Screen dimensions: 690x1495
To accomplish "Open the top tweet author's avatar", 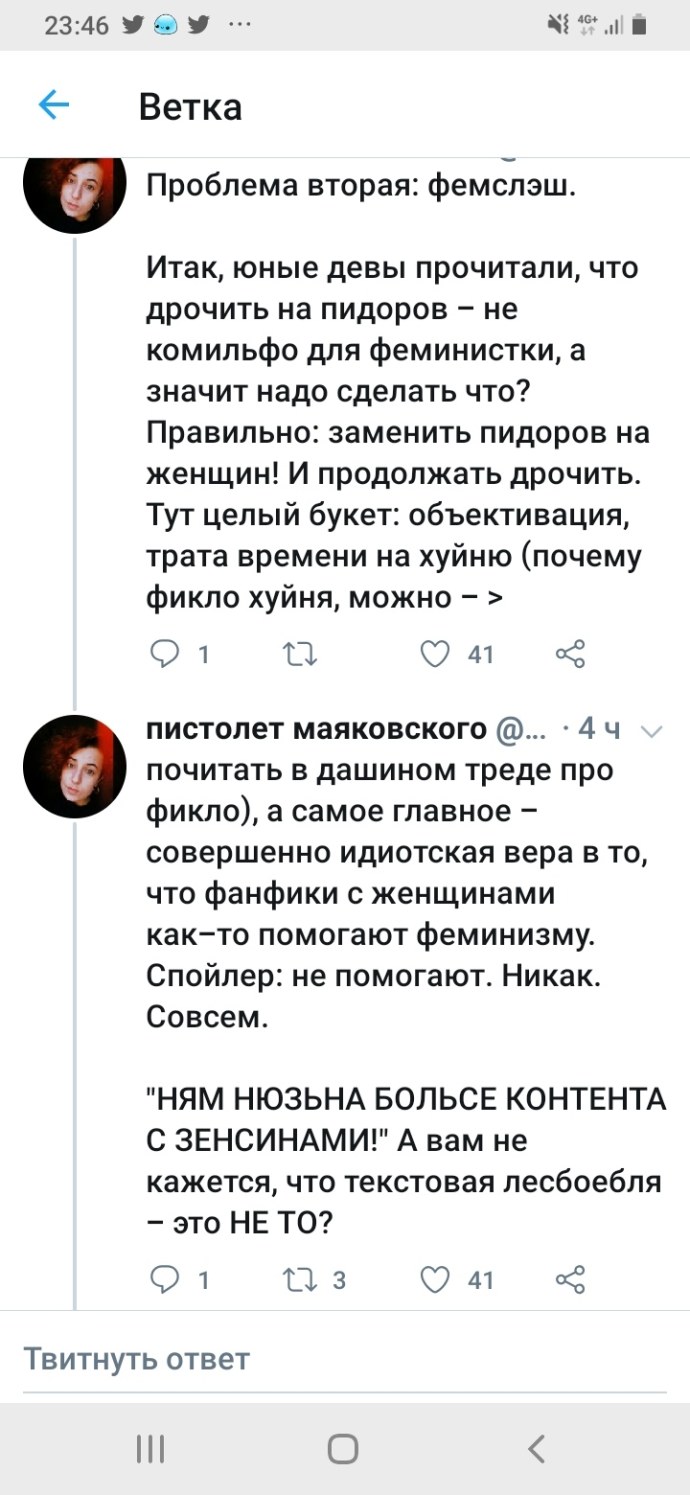I will [x=74, y=184].
